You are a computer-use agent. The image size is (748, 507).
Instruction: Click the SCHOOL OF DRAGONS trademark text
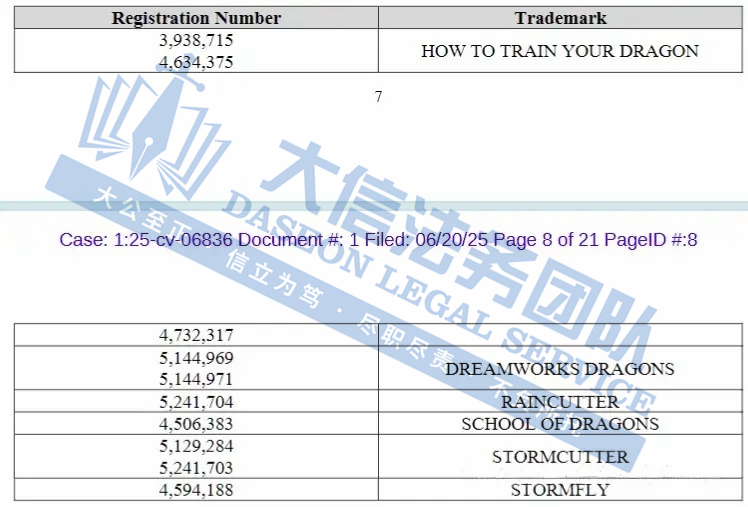pos(560,424)
